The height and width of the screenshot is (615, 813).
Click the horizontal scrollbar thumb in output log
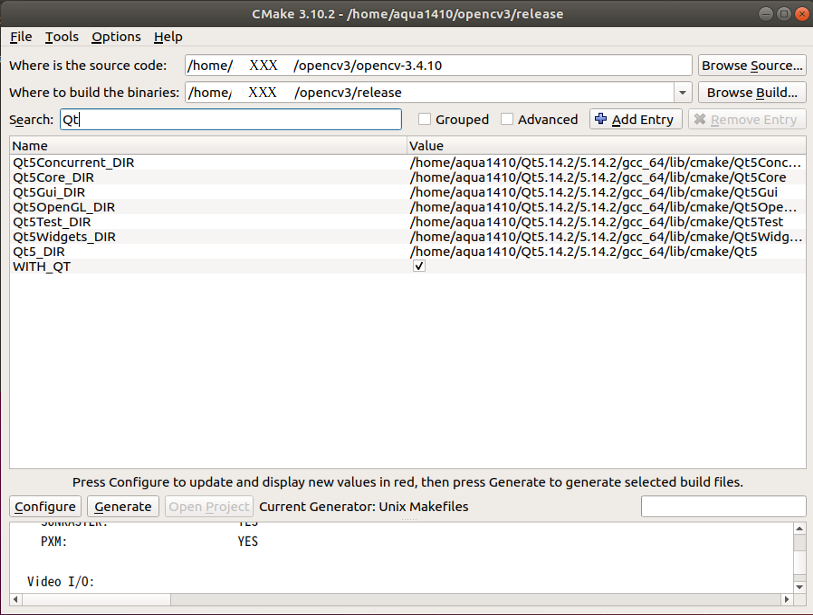point(96,599)
